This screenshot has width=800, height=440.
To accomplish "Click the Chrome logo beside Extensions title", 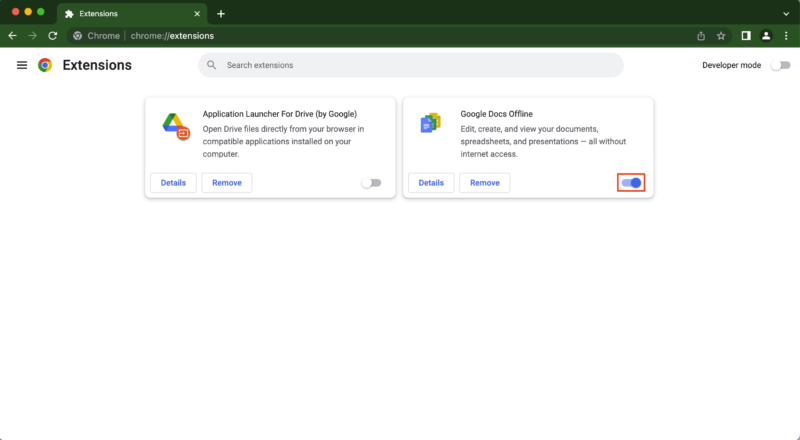I will coord(45,65).
